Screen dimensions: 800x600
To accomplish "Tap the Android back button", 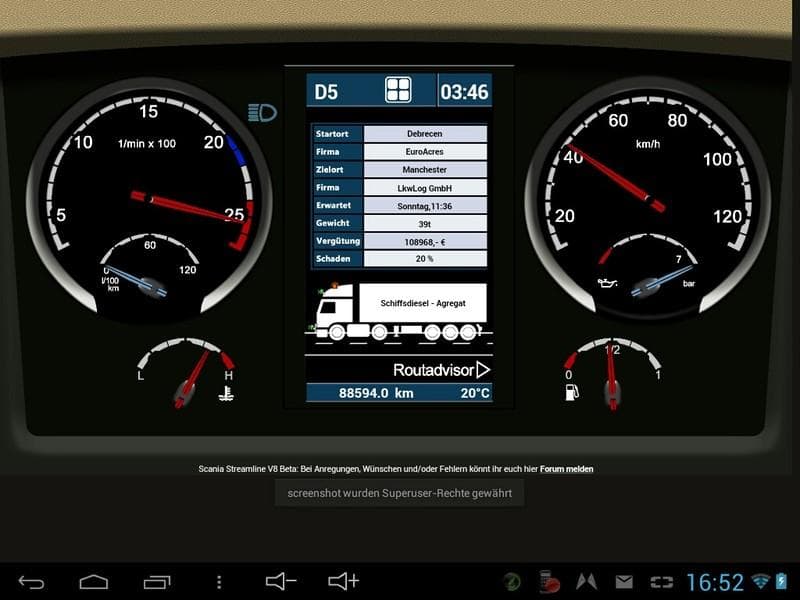I will (x=31, y=582).
